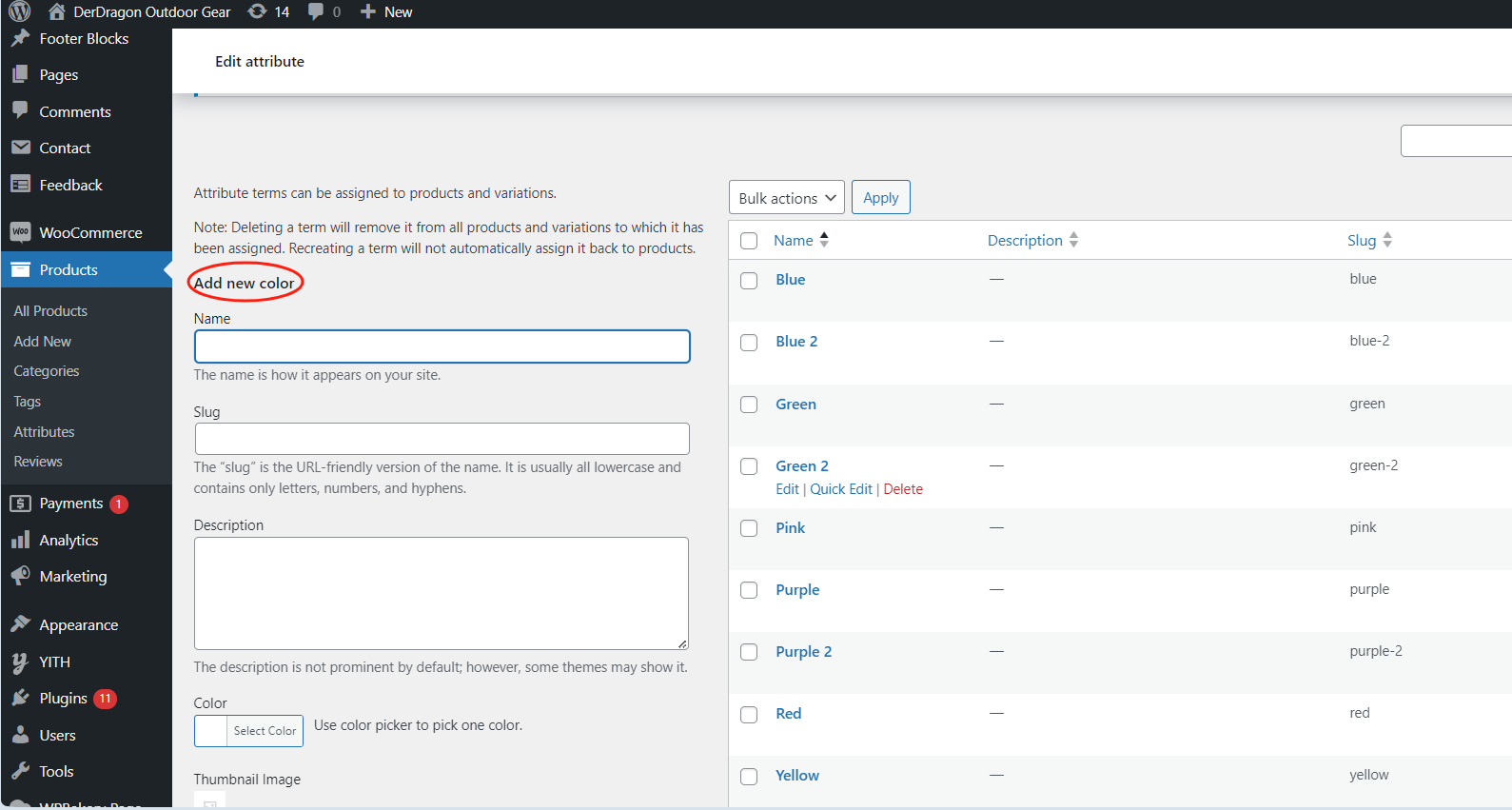Image resolution: width=1512 pixels, height=810 pixels.
Task: Click the Marketing megaphone icon
Action: [x=20, y=576]
